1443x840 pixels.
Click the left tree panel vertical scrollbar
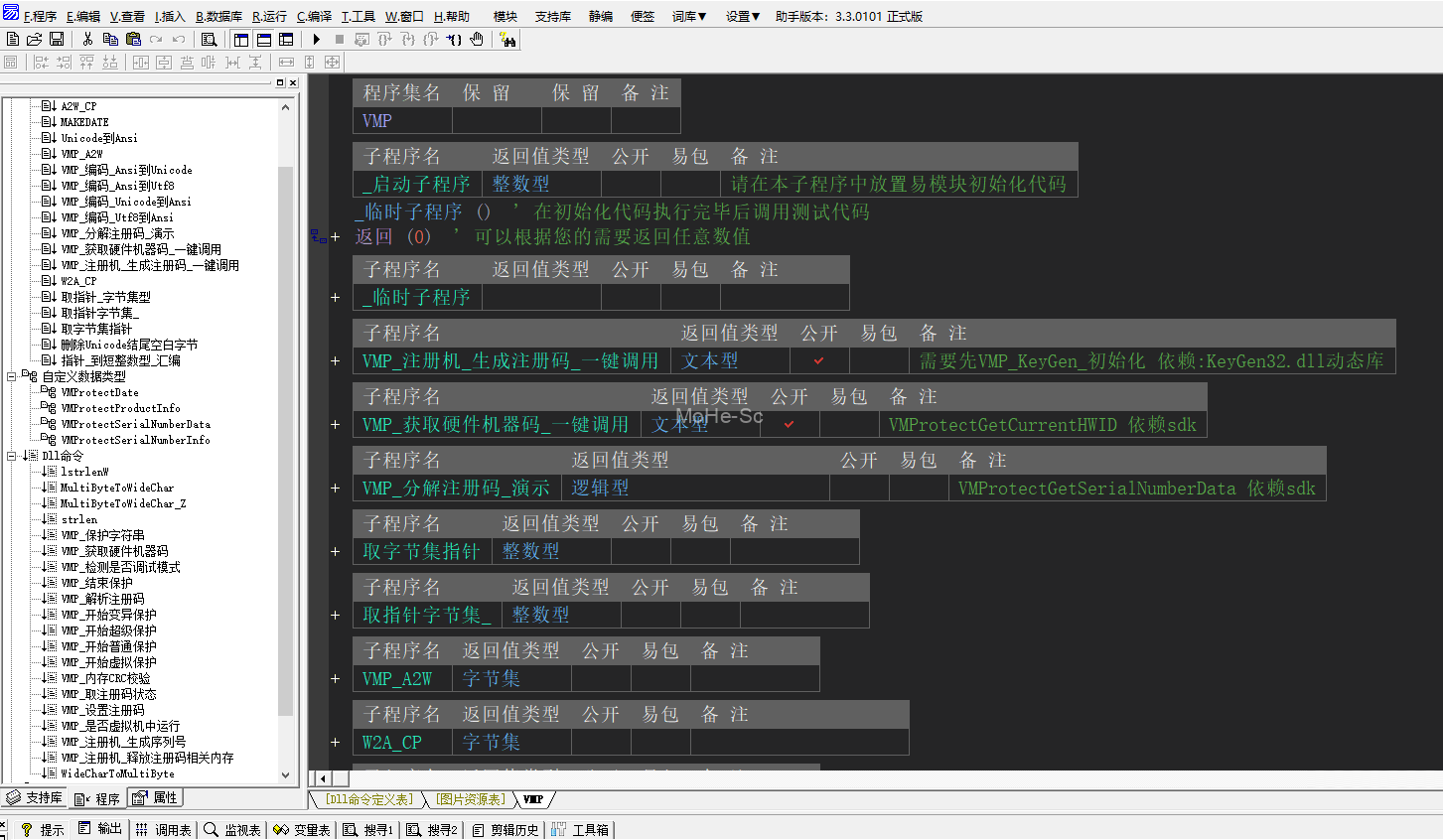coord(286,437)
